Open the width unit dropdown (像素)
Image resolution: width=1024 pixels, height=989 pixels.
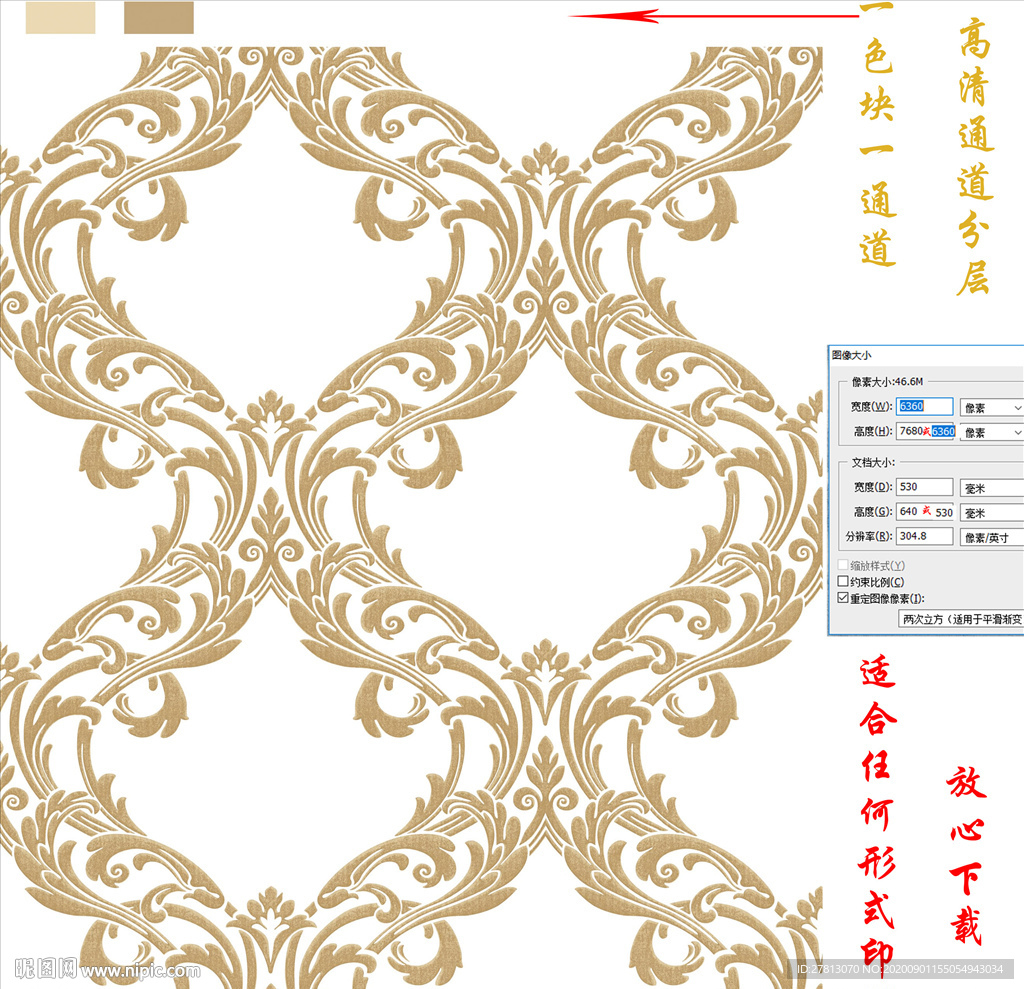[991, 408]
